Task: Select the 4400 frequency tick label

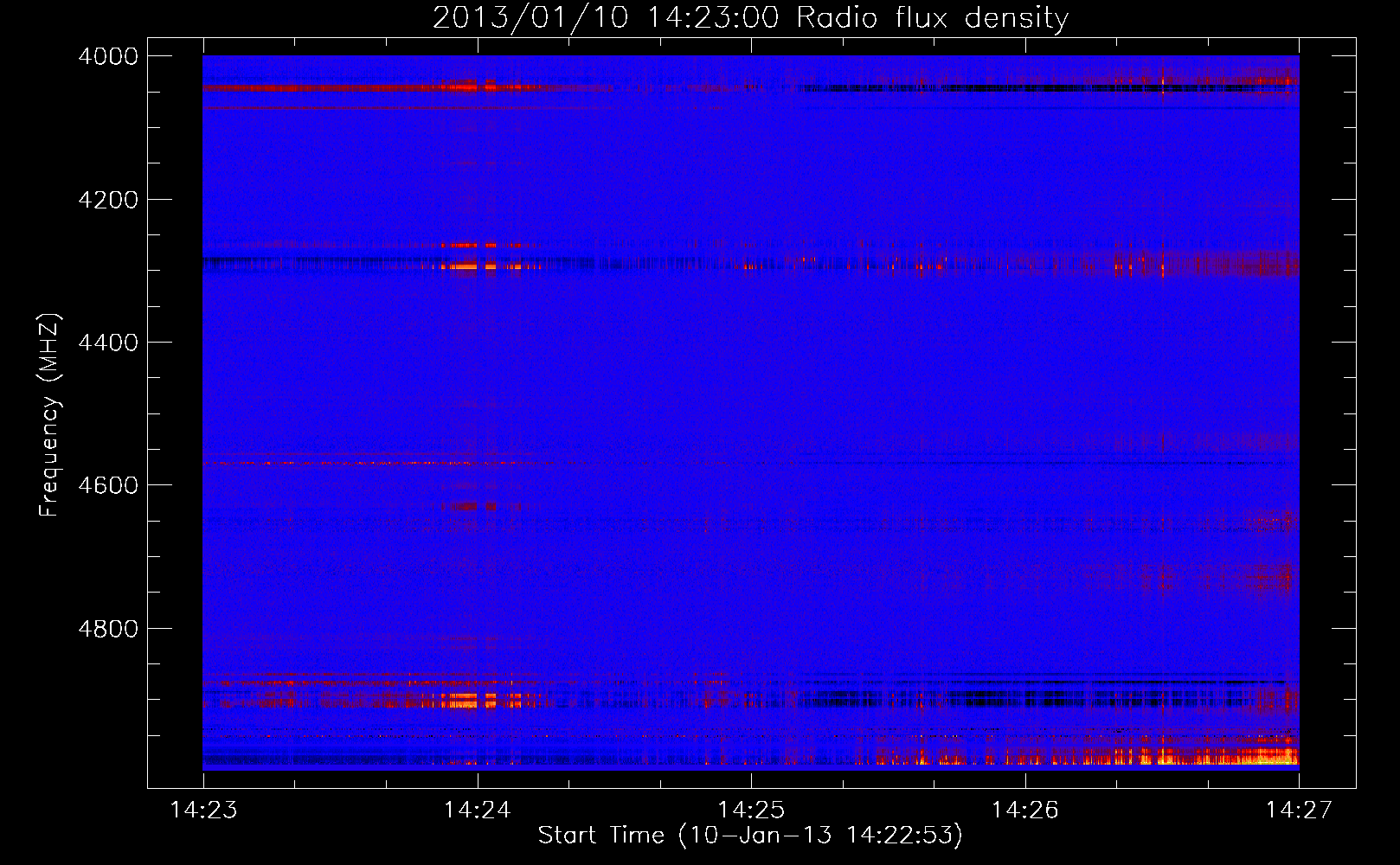Action: (x=108, y=343)
